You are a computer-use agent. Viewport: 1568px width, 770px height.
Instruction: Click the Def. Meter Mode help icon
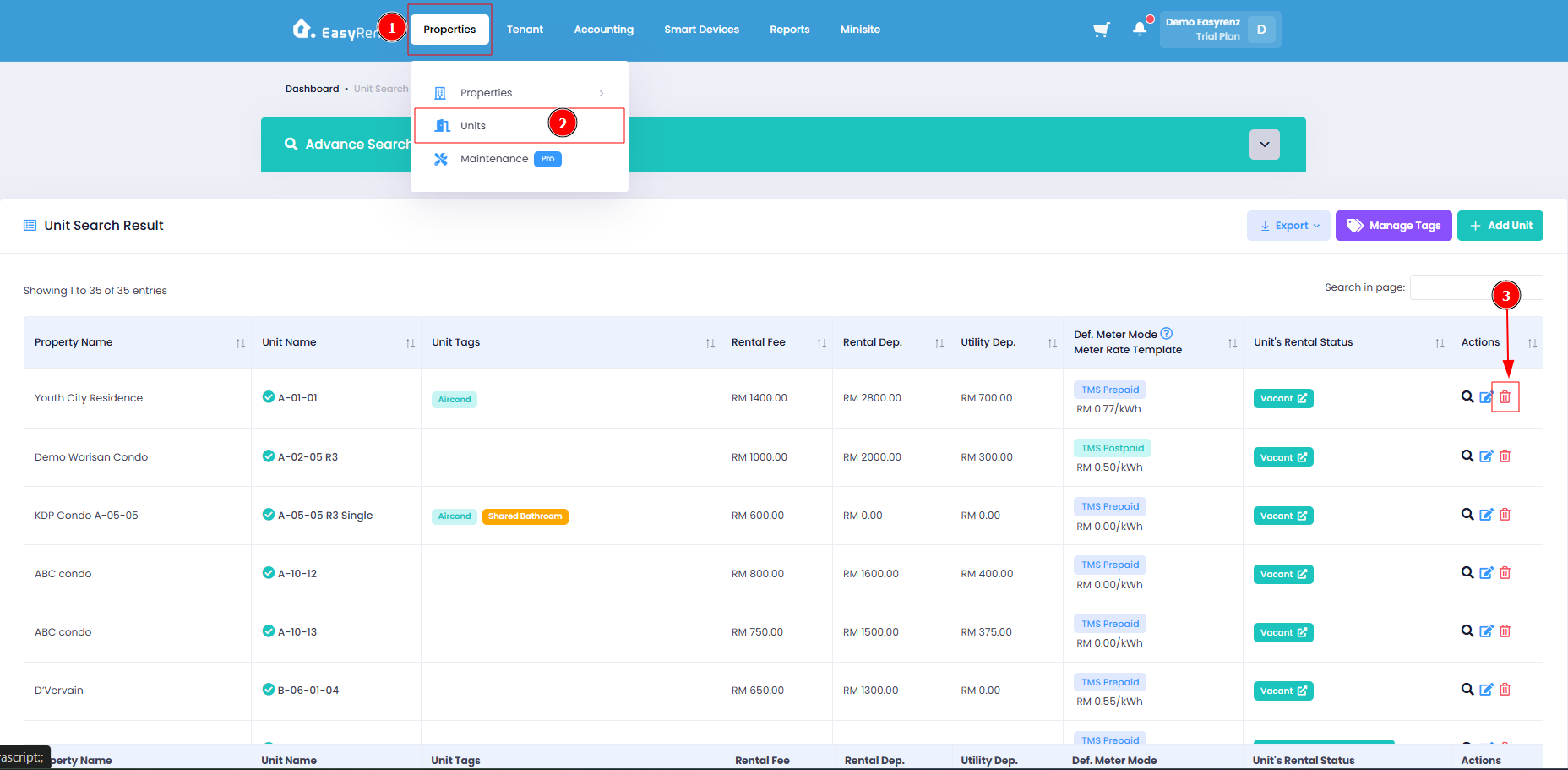tap(1167, 334)
